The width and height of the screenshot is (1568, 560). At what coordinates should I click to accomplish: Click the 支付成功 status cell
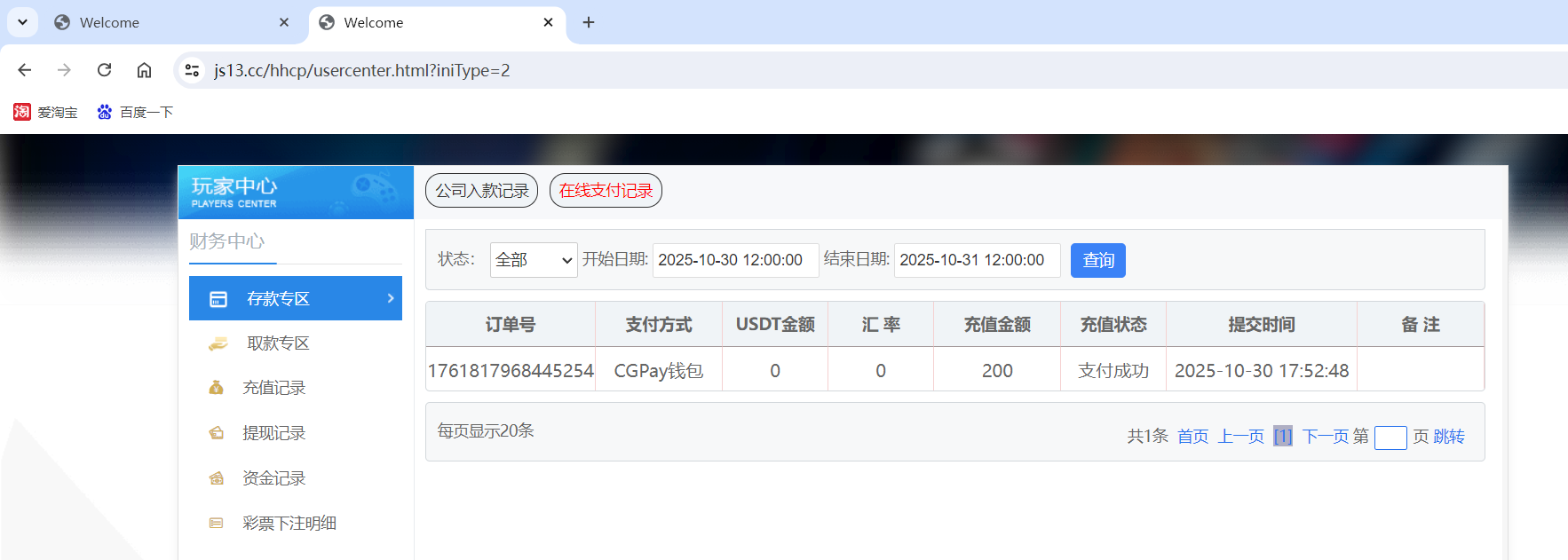click(1113, 371)
